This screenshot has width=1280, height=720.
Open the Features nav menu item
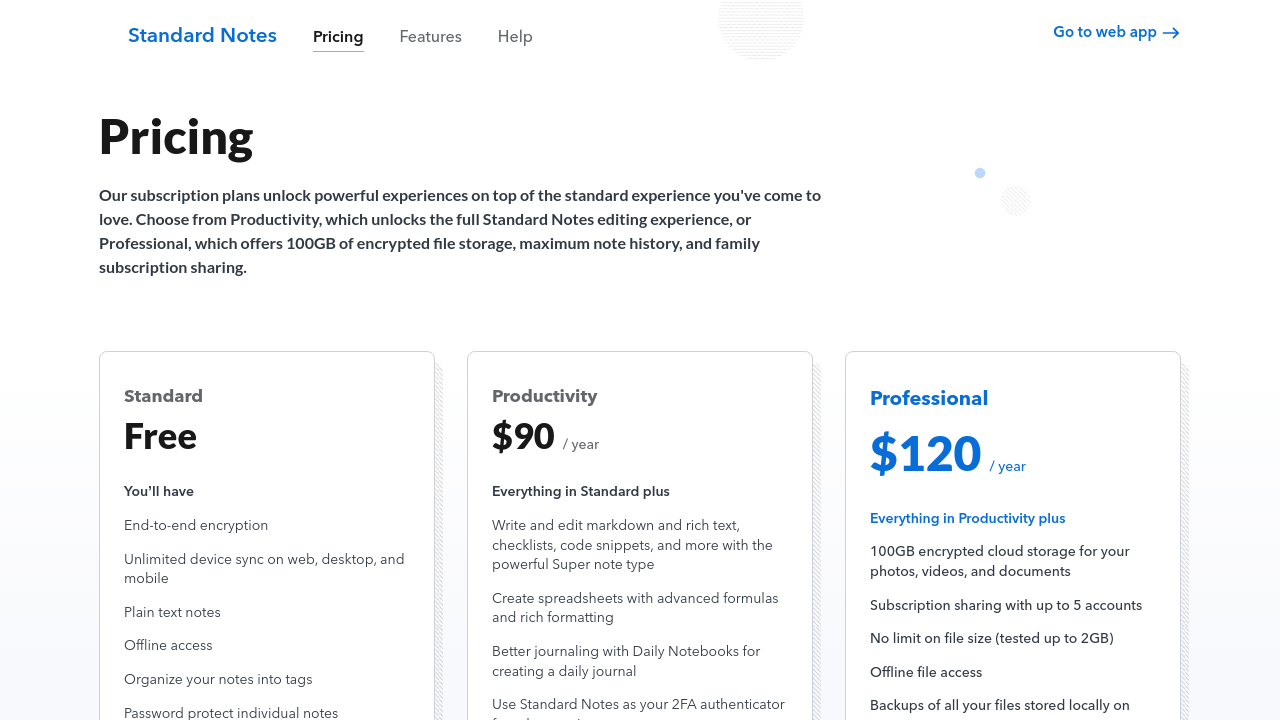click(x=430, y=37)
